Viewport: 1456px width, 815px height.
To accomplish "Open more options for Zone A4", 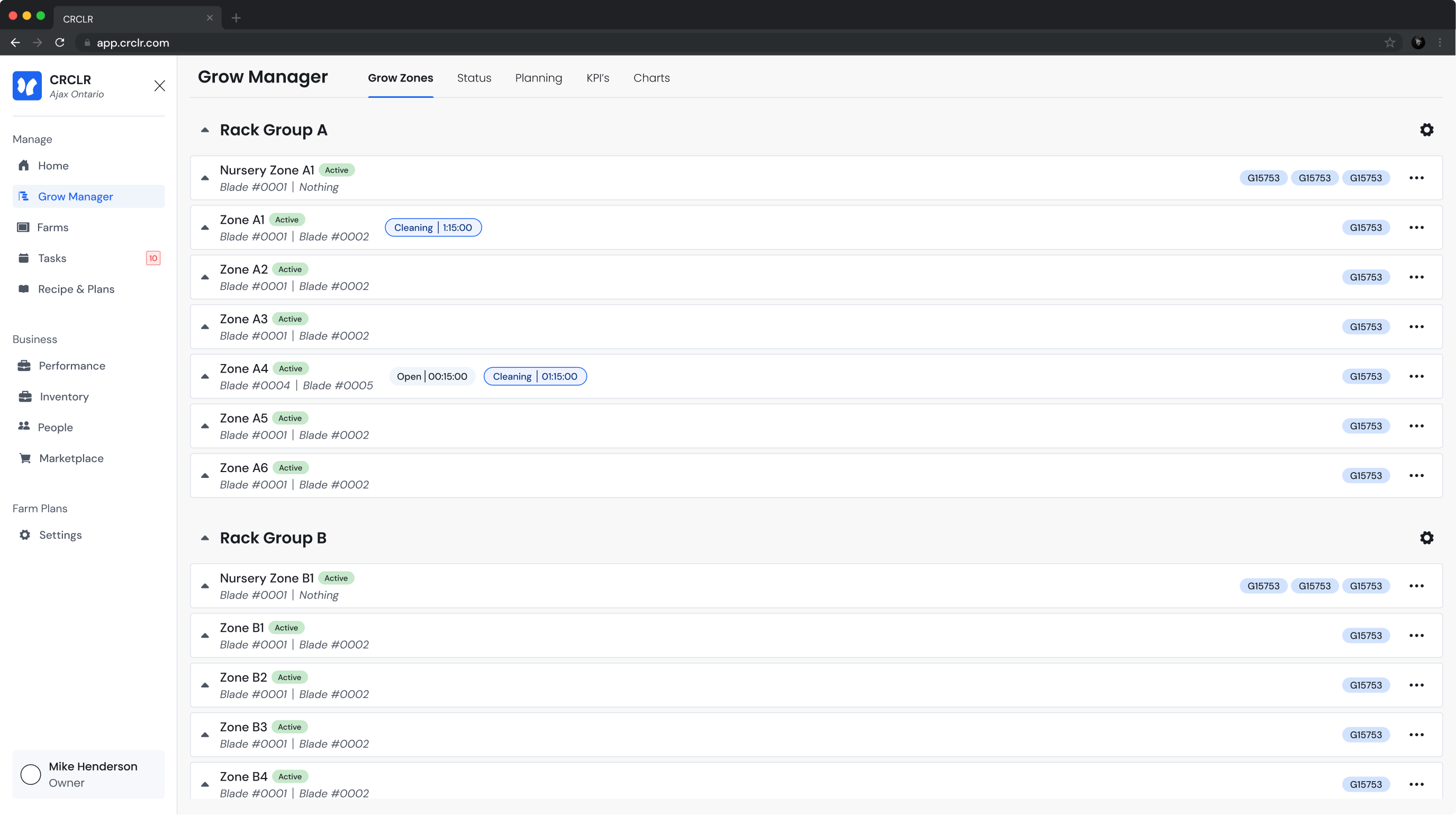I will pos(1416,376).
